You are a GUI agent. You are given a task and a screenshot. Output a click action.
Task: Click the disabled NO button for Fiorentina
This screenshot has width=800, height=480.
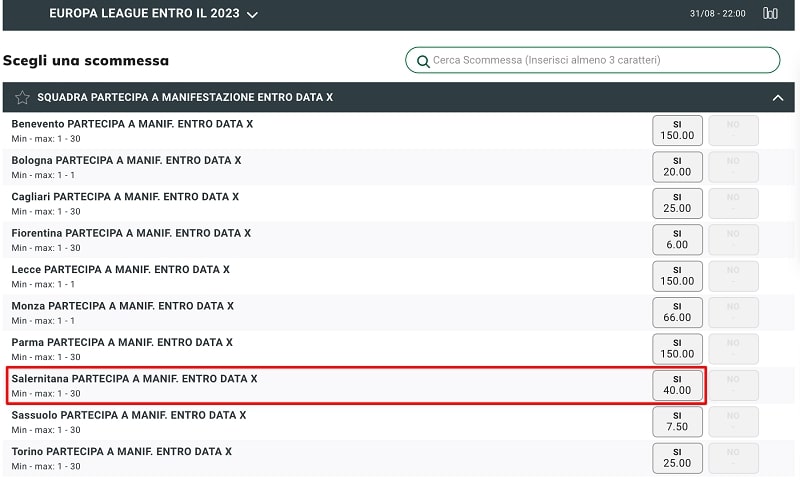coord(733,239)
